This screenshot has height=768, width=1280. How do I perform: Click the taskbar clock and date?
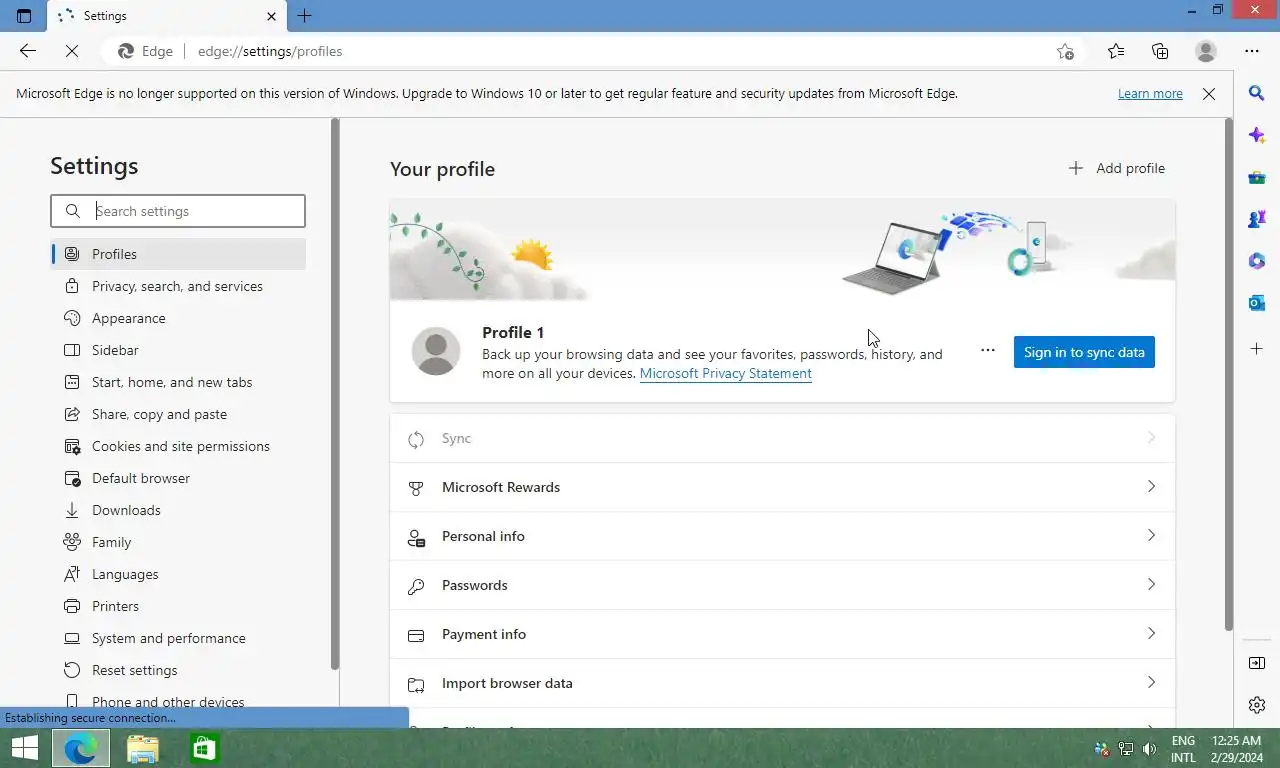1236,749
